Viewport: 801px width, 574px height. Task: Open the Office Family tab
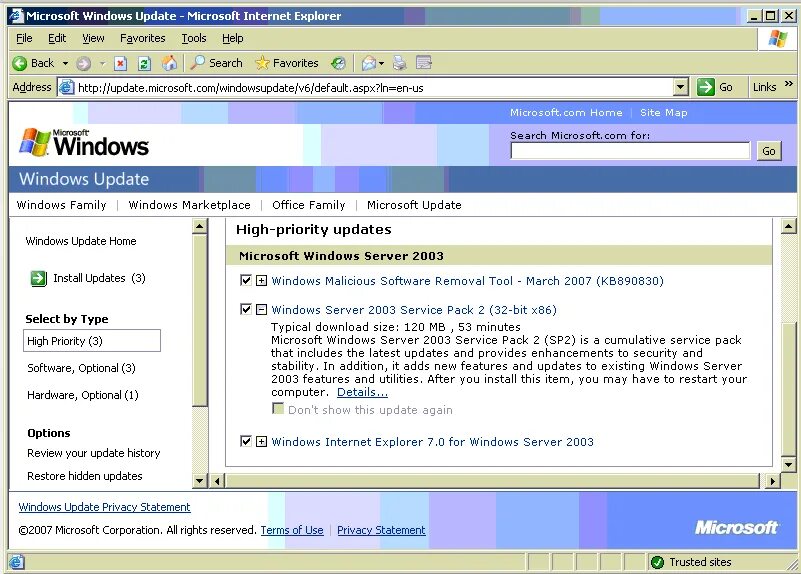click(309, 205)
